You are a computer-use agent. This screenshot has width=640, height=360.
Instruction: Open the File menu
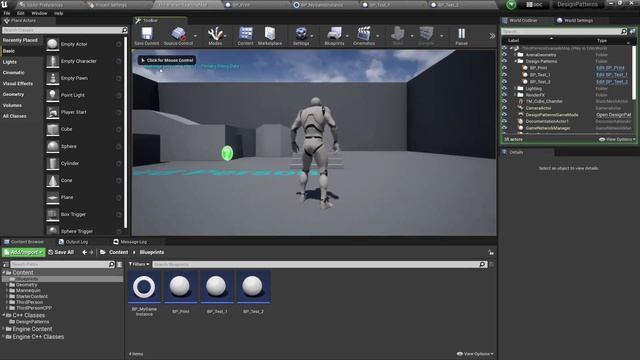pos(7,13)
